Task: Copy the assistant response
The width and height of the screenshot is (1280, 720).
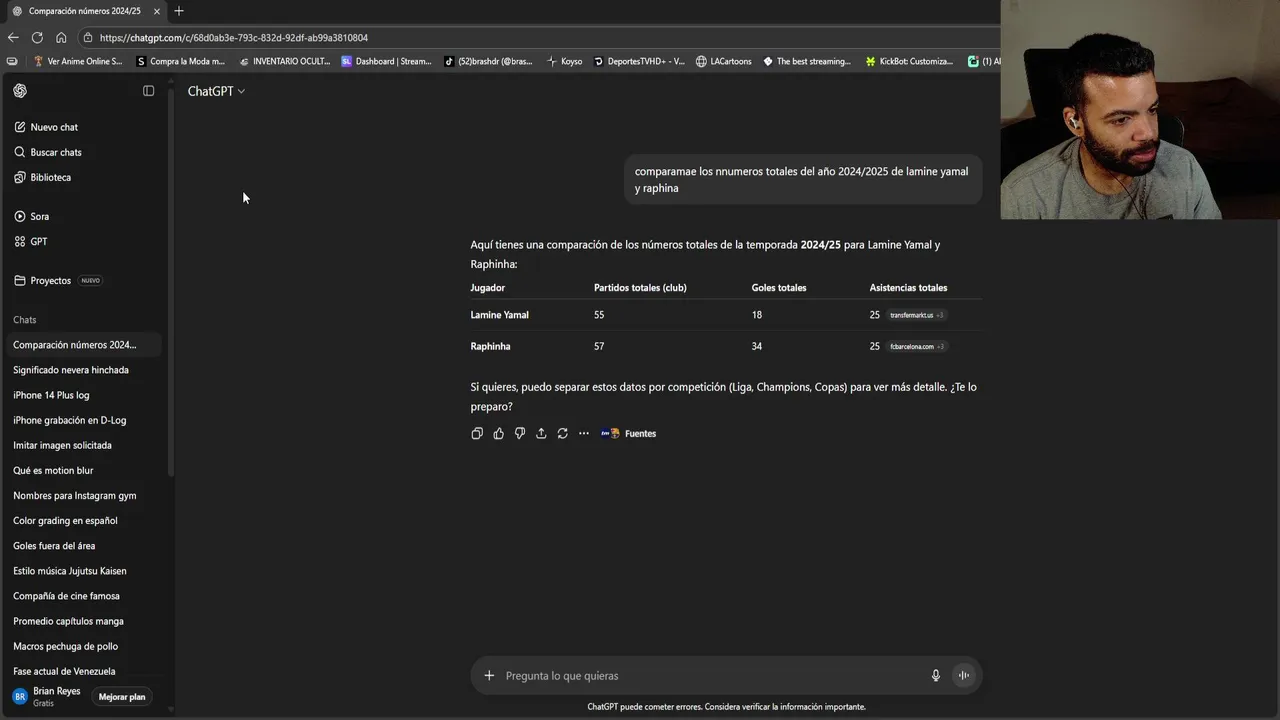Action: pyautogui.click(x=477, y=433)
